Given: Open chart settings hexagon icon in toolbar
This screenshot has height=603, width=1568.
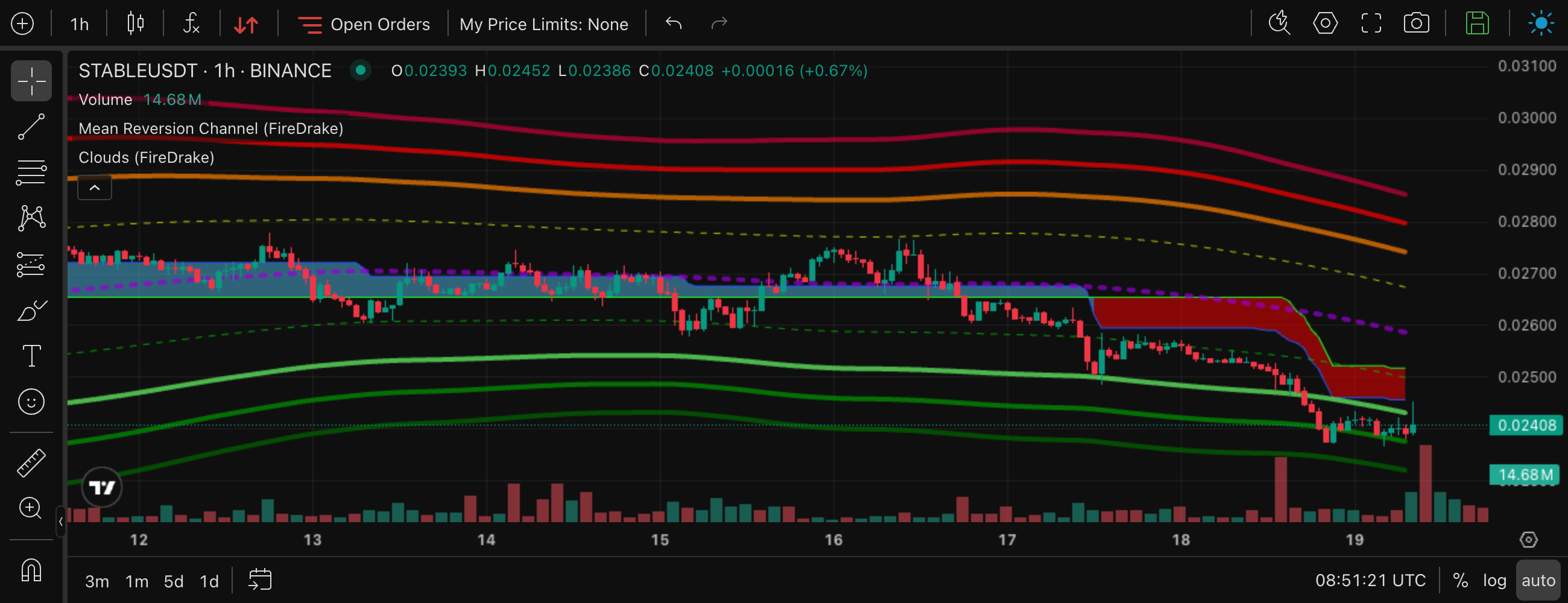Looking at the screenshot, I should tap(1325, 24).
